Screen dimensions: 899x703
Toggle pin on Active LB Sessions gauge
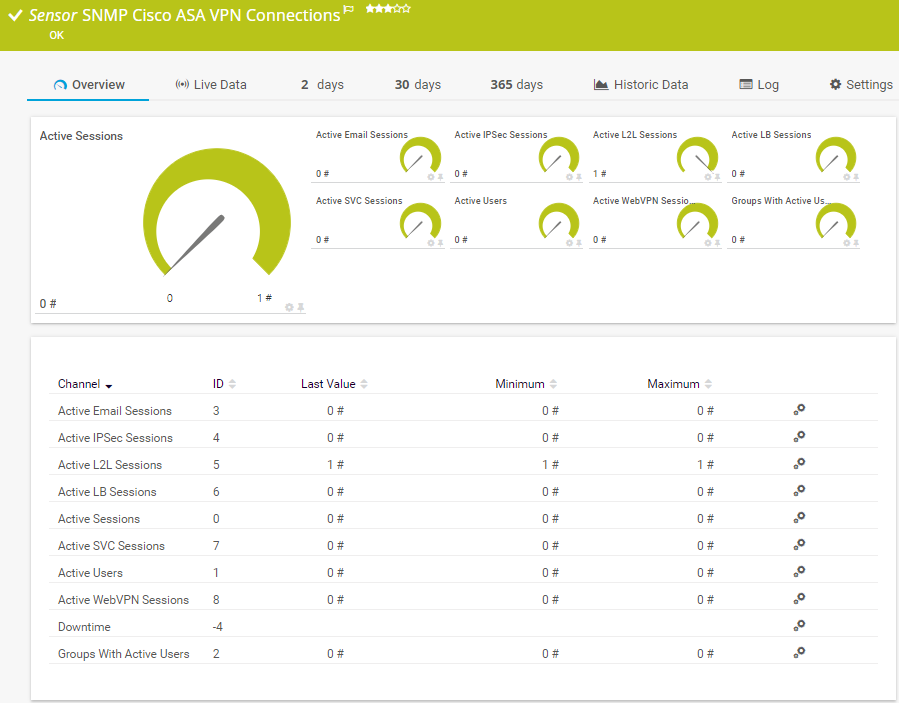(856, 177)
